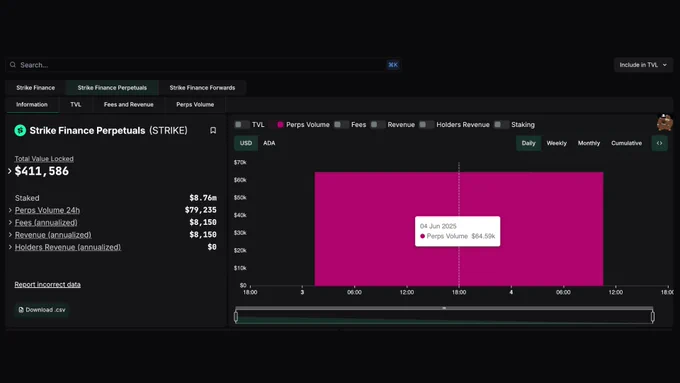Set chart interval to Daily

tap(528, 143)
